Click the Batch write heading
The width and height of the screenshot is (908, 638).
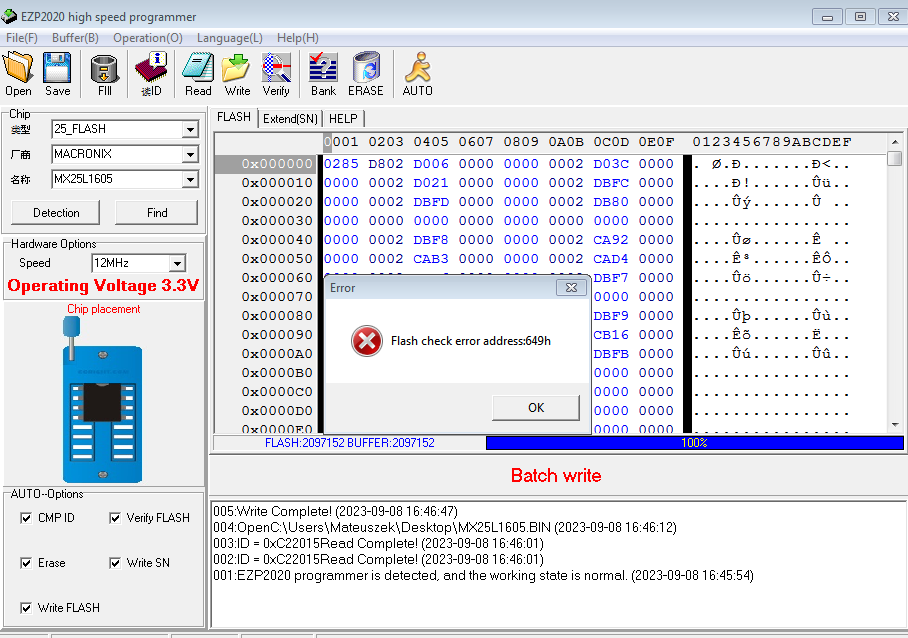[x=556, y=476]
